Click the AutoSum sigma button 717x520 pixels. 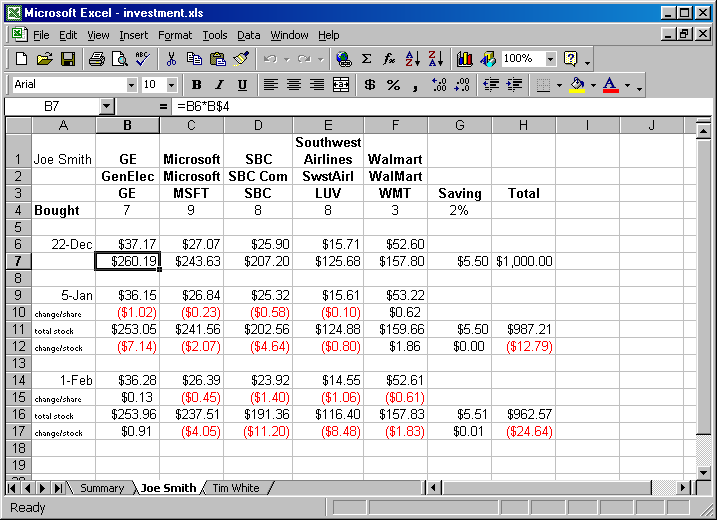point(366,59)
